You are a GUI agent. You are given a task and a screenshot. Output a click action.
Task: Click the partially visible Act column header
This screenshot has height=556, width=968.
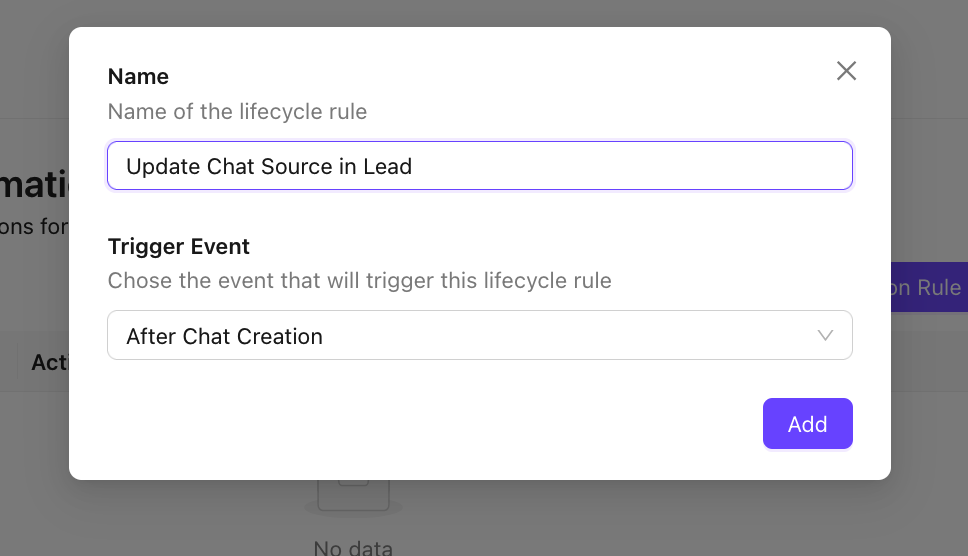pyautogui.click(x=48, y=362)
